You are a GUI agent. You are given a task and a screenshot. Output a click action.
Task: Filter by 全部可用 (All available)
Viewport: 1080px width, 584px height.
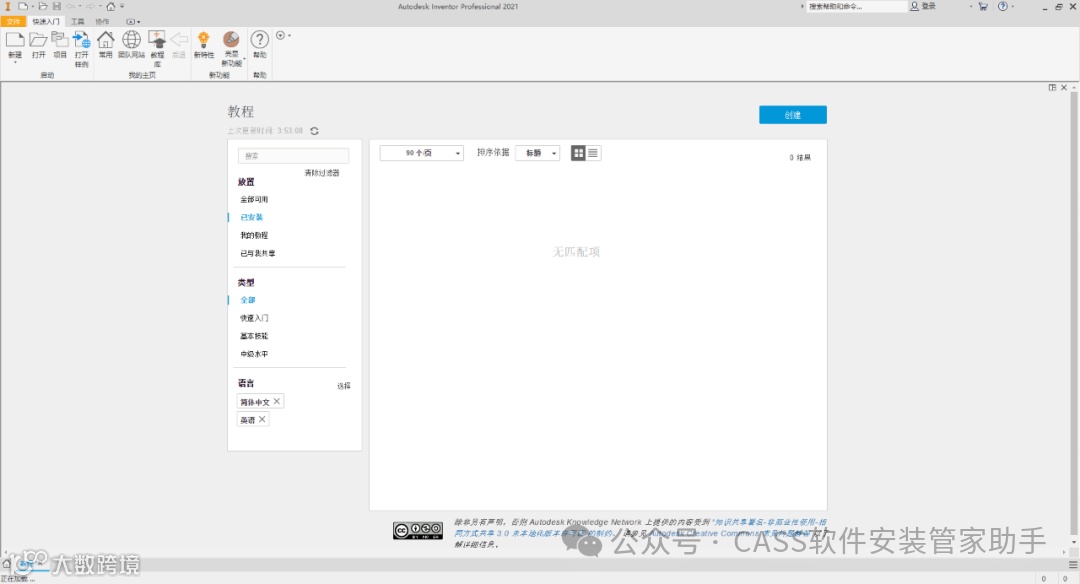[x=254, y=199]
